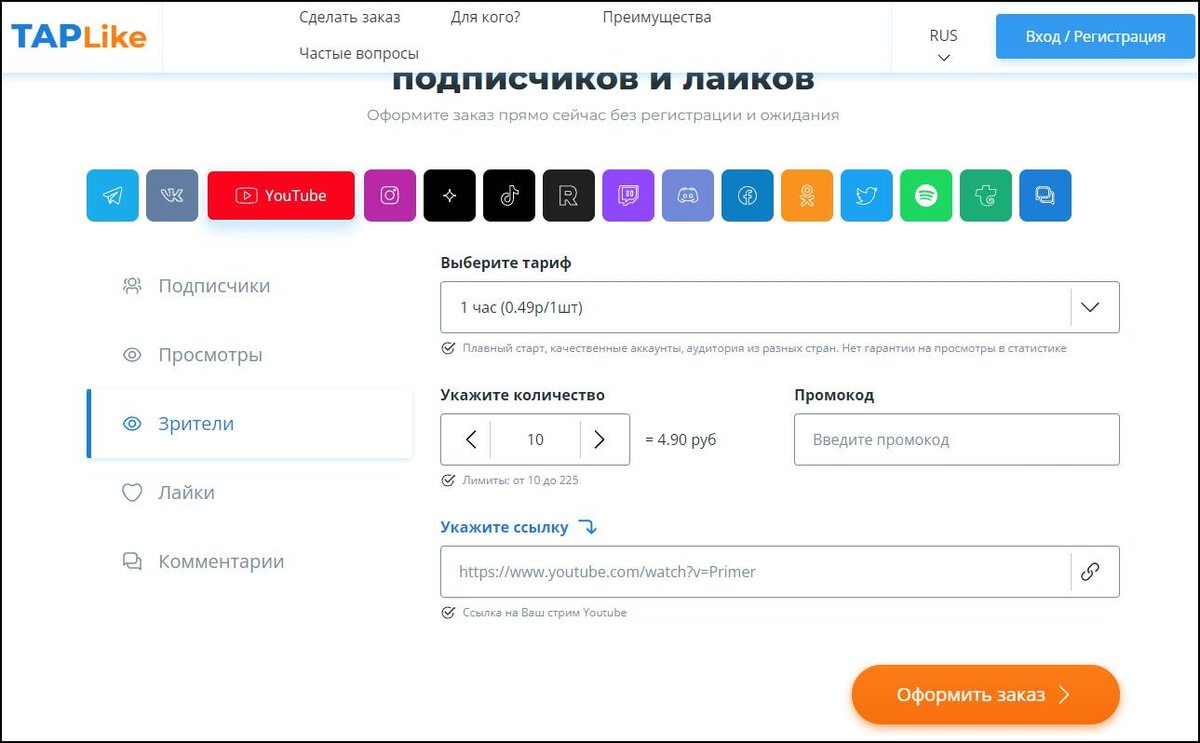Select the TikTok platform icon
This screenshot has width=1200, height=743.
pyautogui.click(x=509, y=195)
